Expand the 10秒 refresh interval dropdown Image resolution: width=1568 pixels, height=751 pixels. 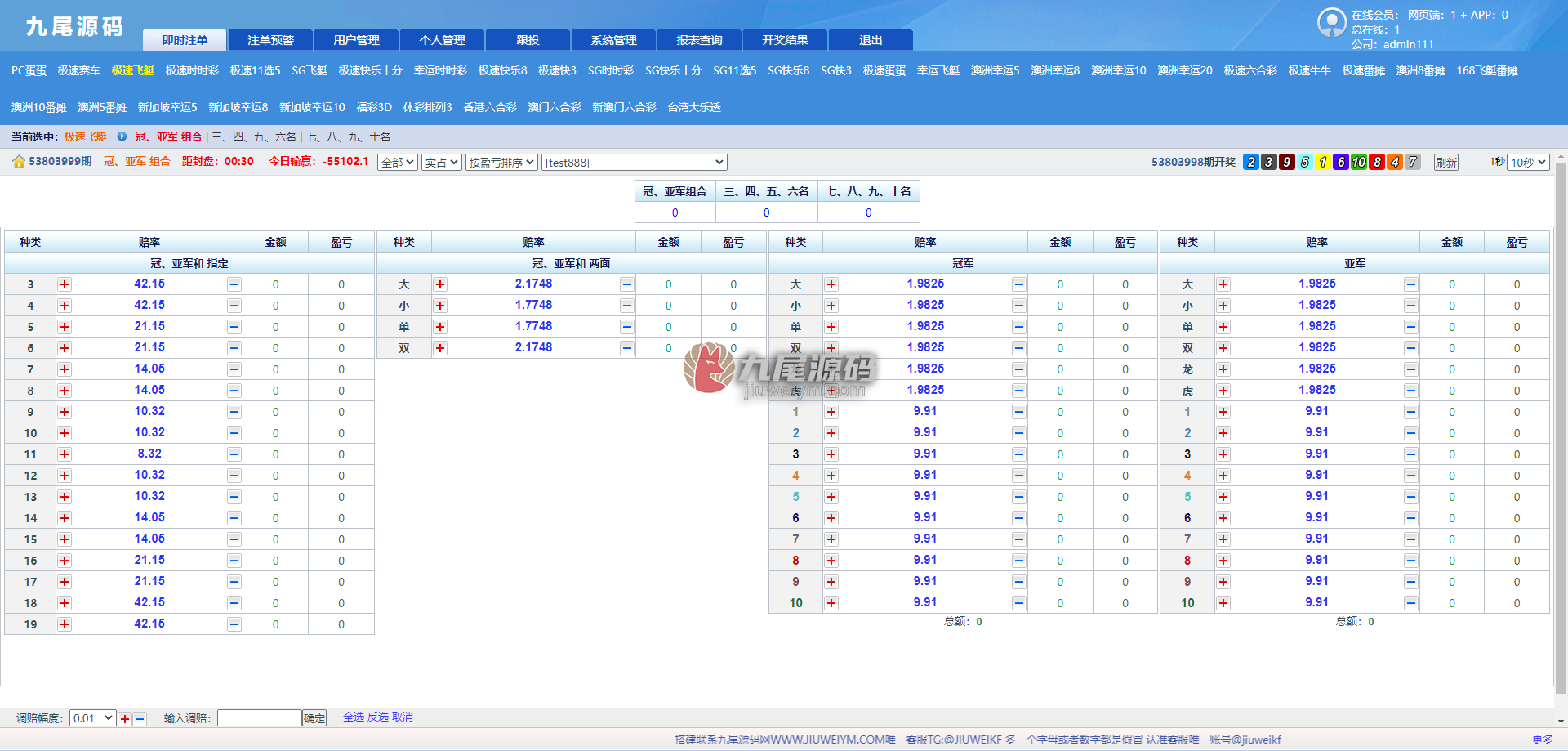[x=1528, y=163]
